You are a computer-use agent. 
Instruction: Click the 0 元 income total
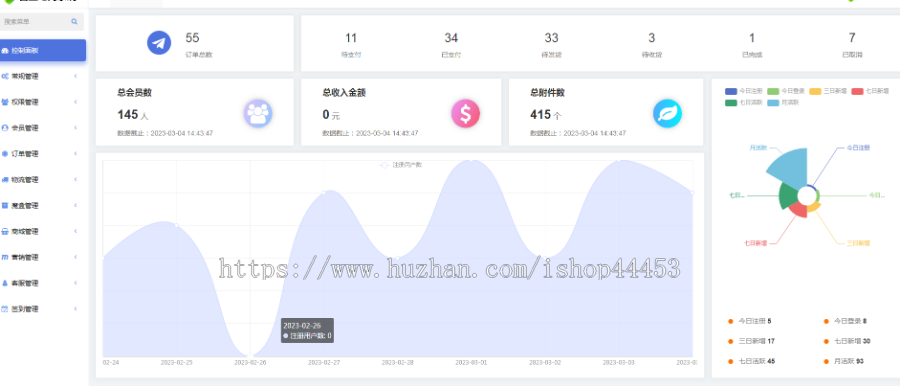click(331, 115)
